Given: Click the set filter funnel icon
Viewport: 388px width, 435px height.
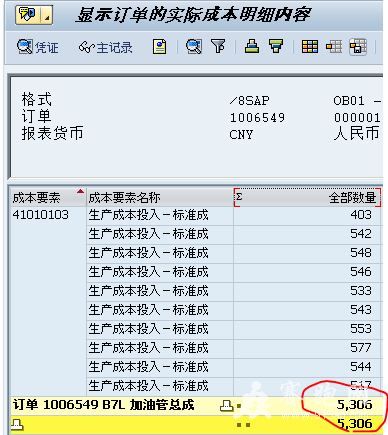Looking at the screenshot, I should [218, 46].
